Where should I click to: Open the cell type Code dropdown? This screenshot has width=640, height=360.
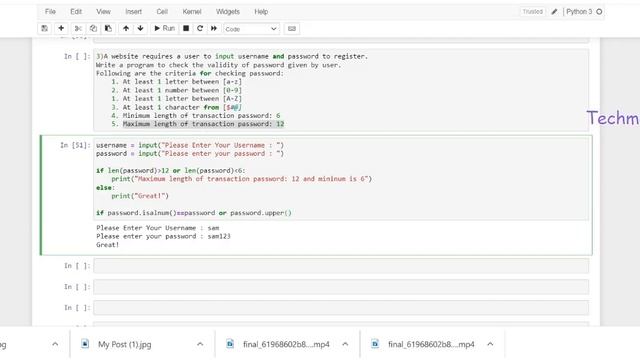[x=251, y=29]
